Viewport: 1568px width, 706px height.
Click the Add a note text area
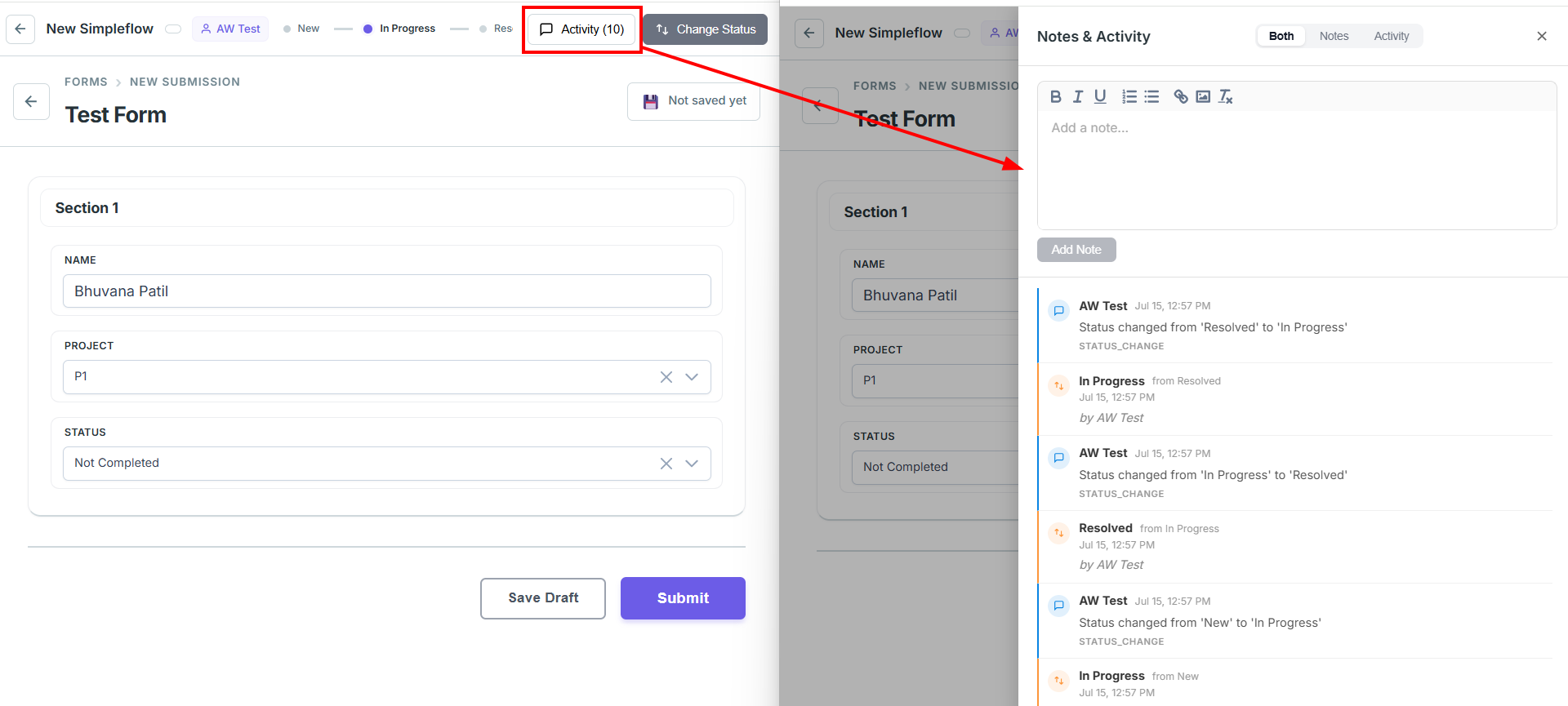(1297, 170)
